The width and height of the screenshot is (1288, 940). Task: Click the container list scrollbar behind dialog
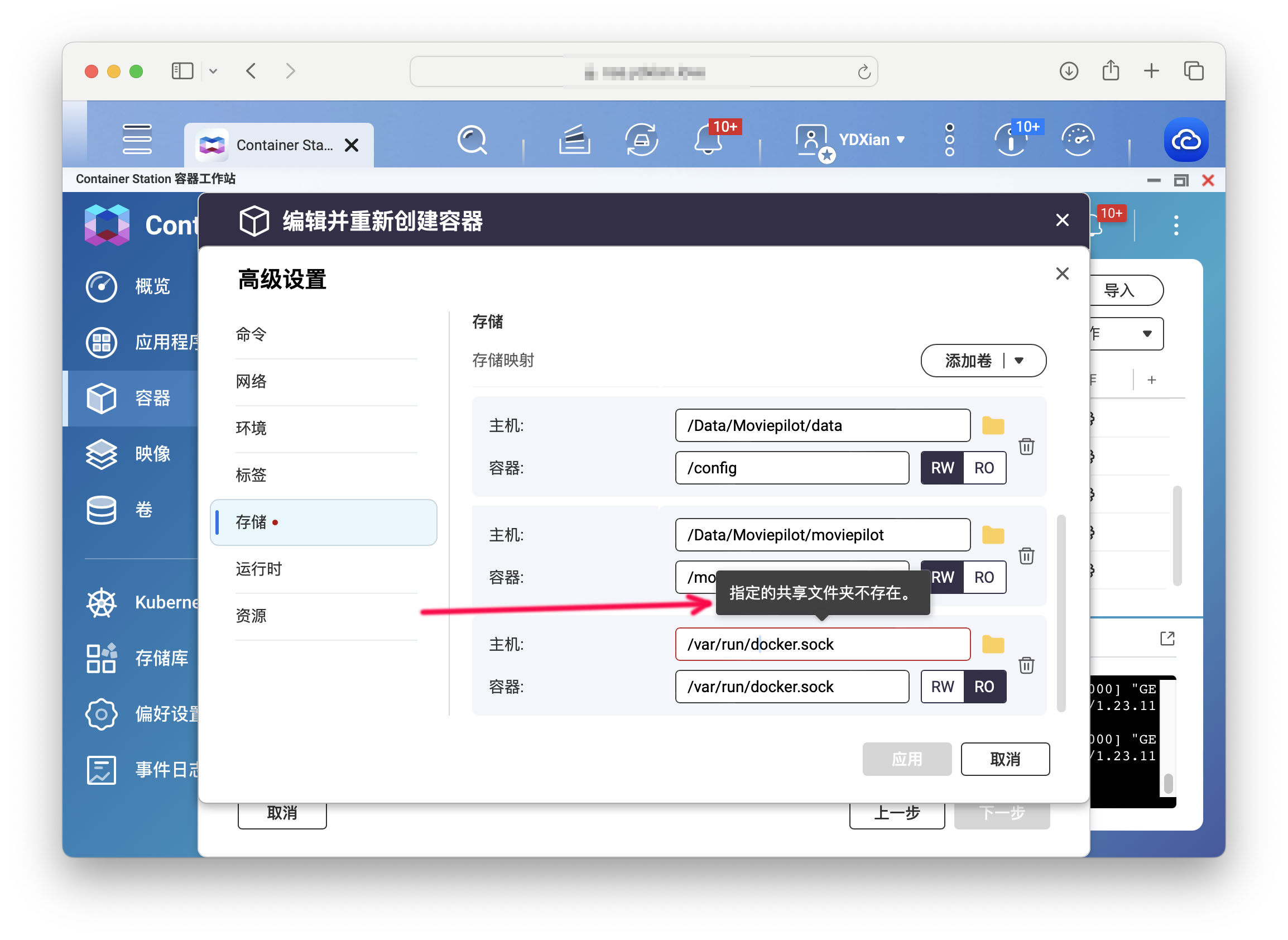click(1178, 536)
